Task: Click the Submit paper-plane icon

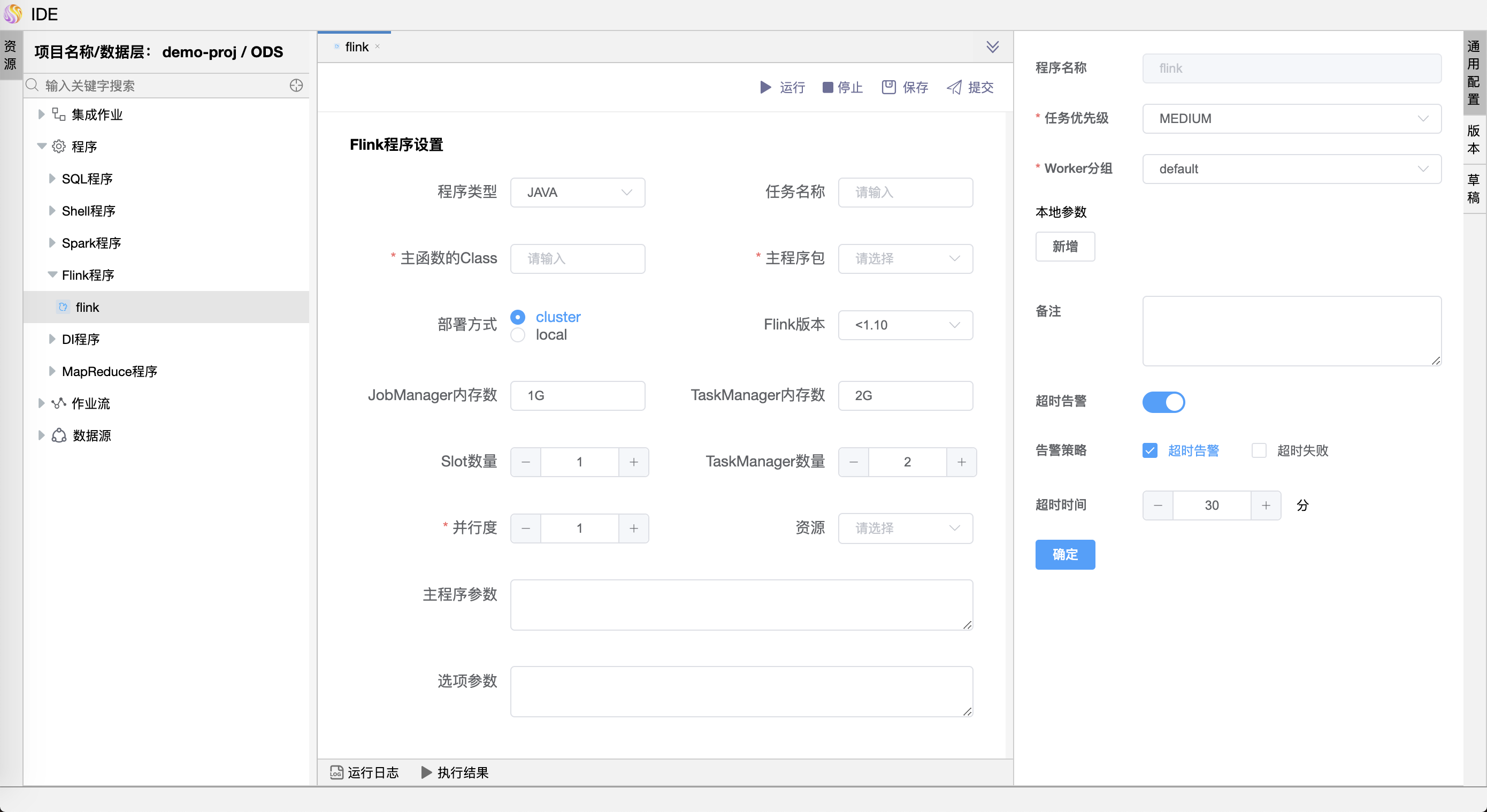Action: [954, 87]
